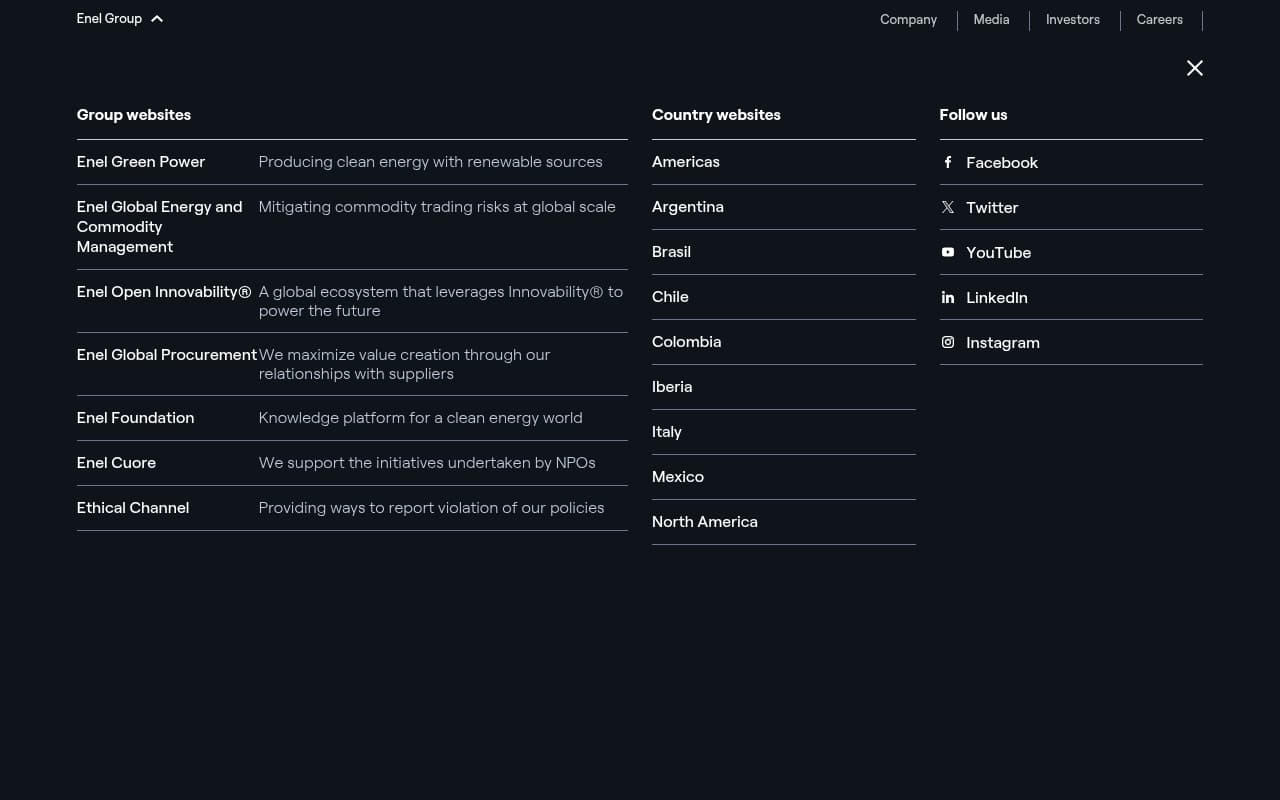Click 'Mitigating commodity trading risks at global scale'
The width and height of the screenshot is (1280, 800).
point(437,207)
